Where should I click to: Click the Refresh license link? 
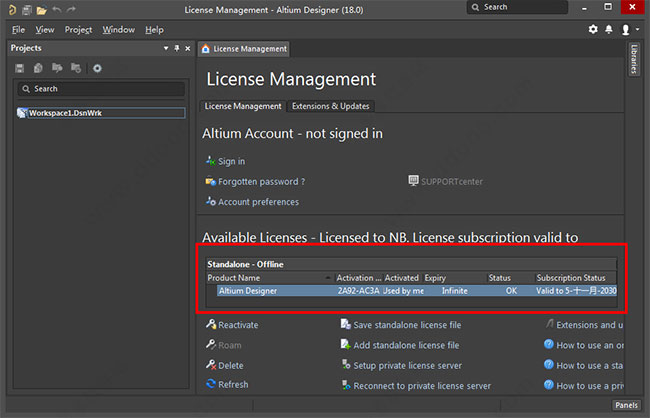(233, 384)
